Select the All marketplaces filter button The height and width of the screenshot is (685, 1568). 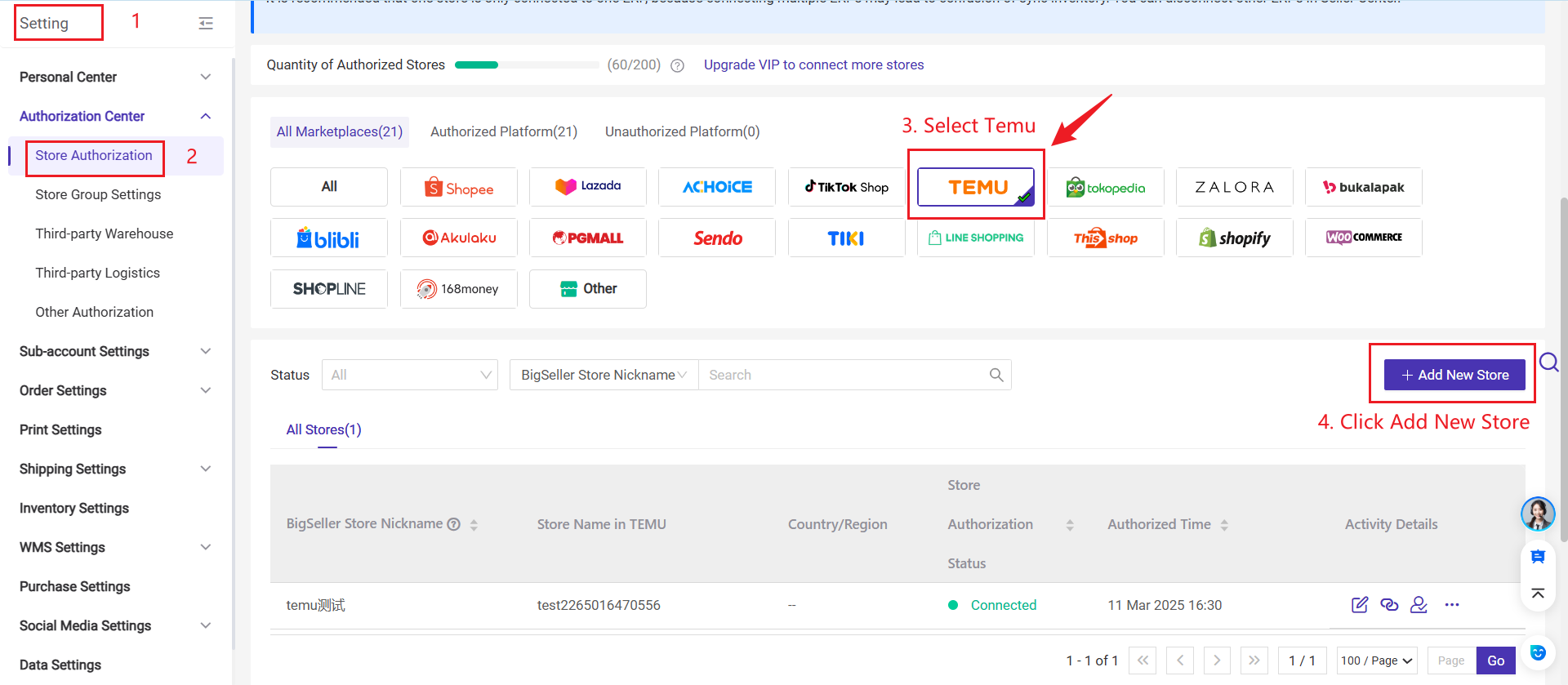329,187
